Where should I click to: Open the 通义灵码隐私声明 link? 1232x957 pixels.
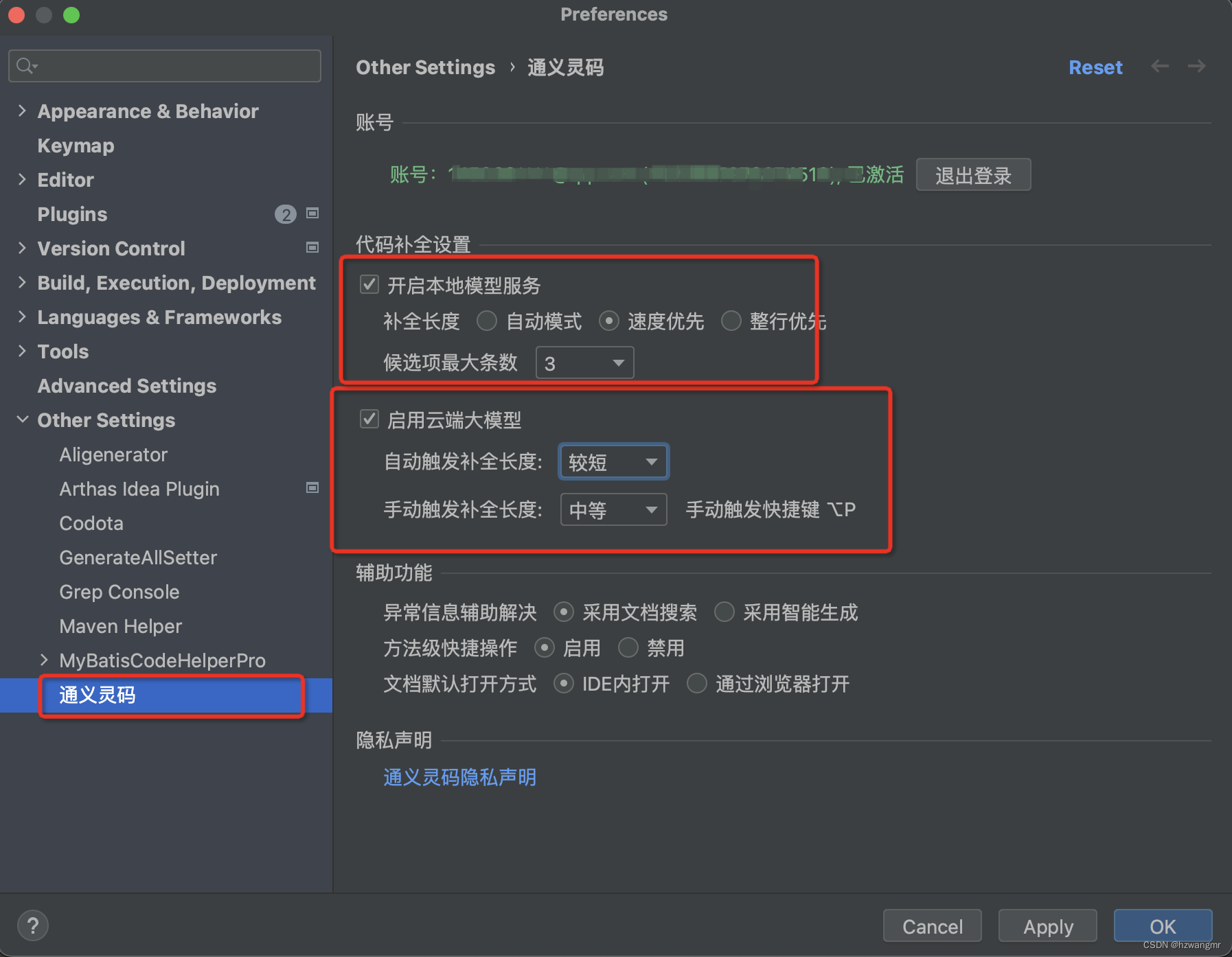459,777
